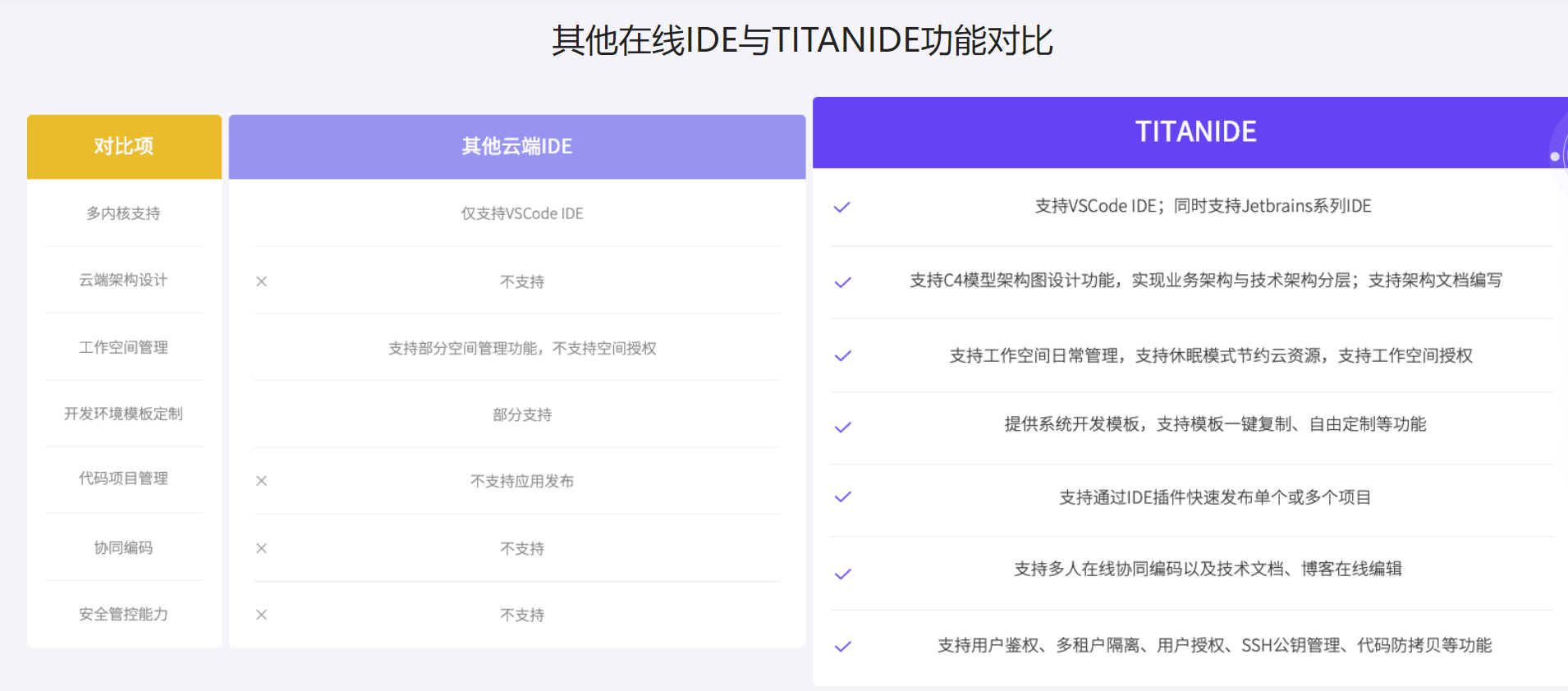Viewport: 1568px width, 691px height.
Task: Select the TITANIDE column header
Action: [x=1195, y=132]
